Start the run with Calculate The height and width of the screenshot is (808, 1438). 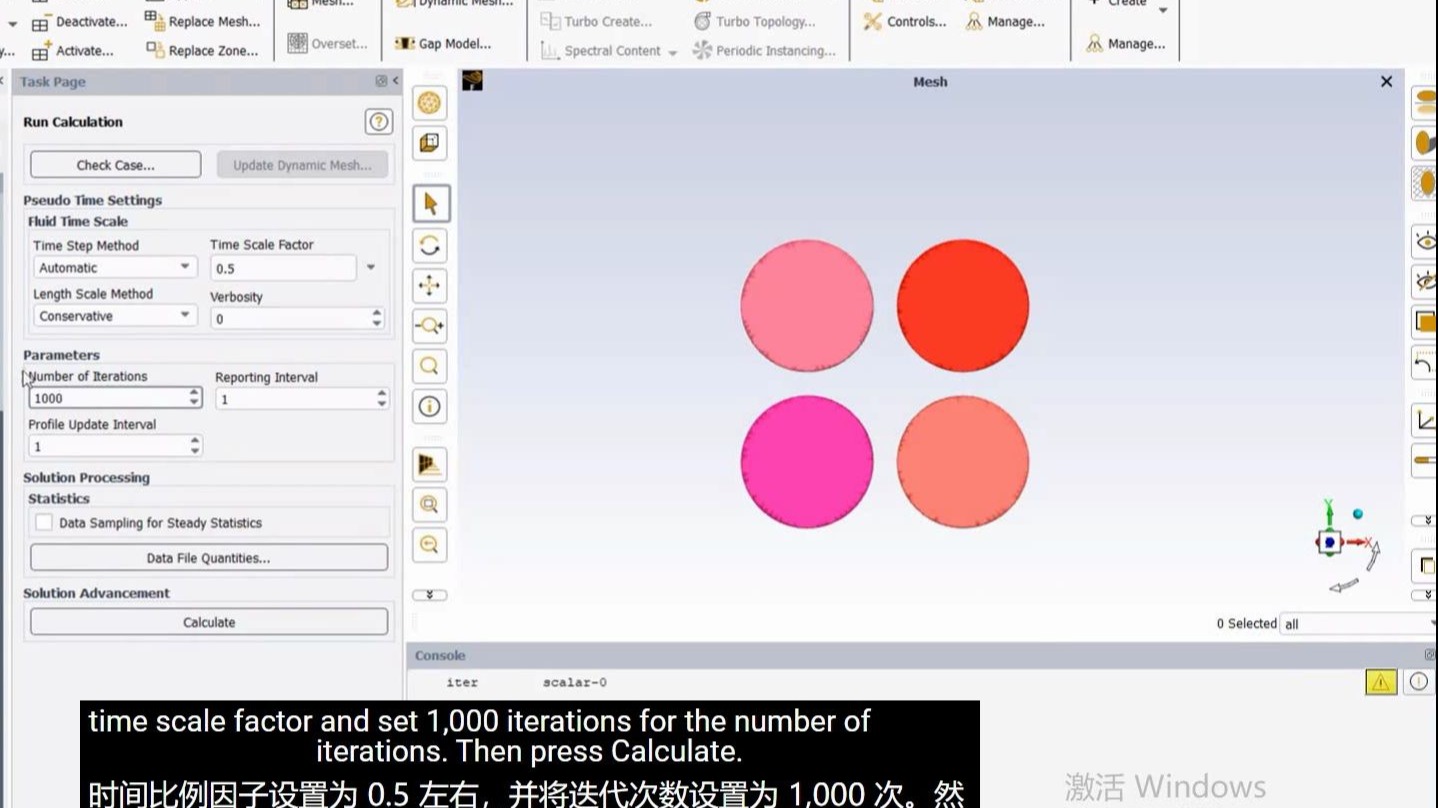click(209, 622)
